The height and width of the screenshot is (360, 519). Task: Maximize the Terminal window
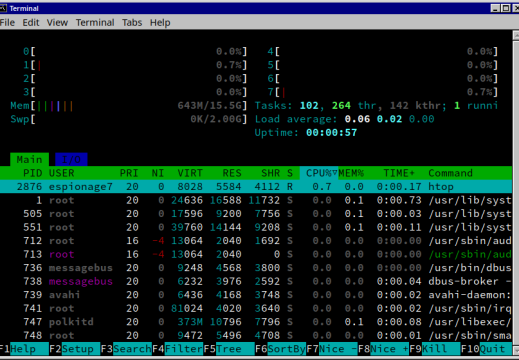click(505, 8)
